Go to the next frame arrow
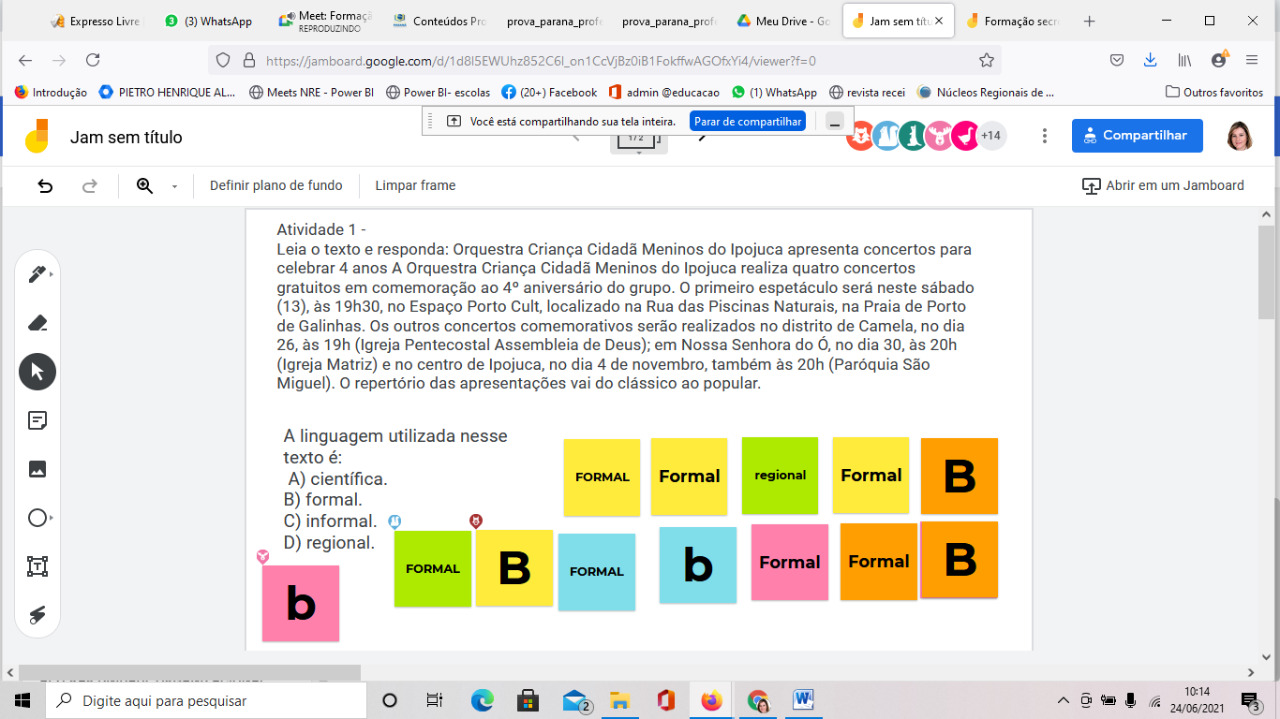Screen dimensions: 1280x719 pyautogui.click(x=703, y=137)
